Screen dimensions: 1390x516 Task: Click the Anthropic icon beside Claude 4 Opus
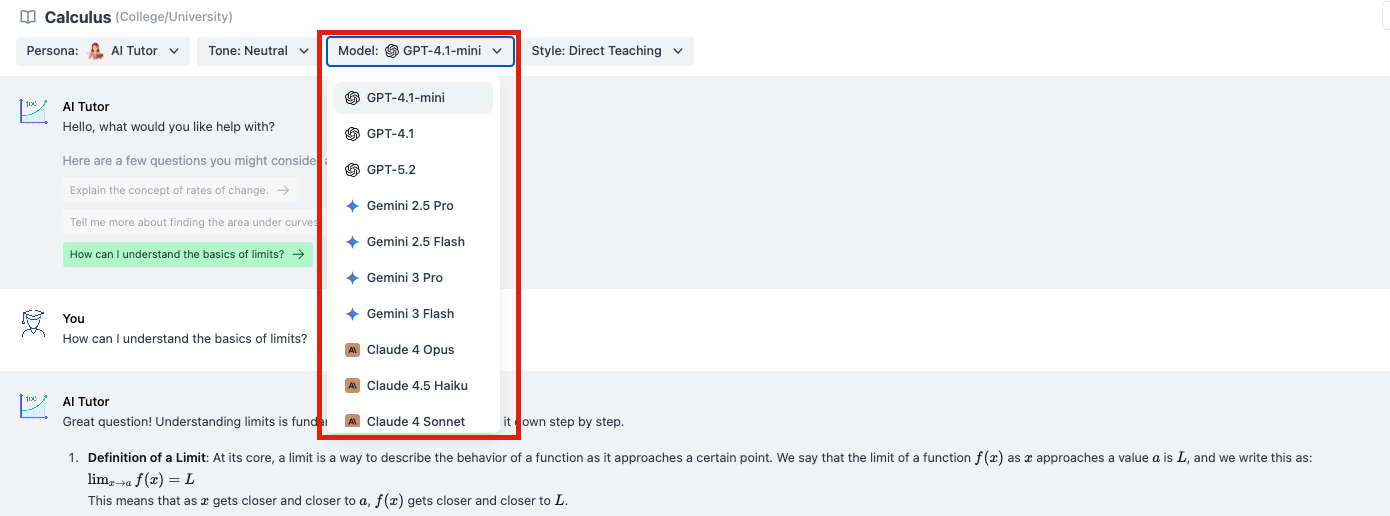(352, 350)
